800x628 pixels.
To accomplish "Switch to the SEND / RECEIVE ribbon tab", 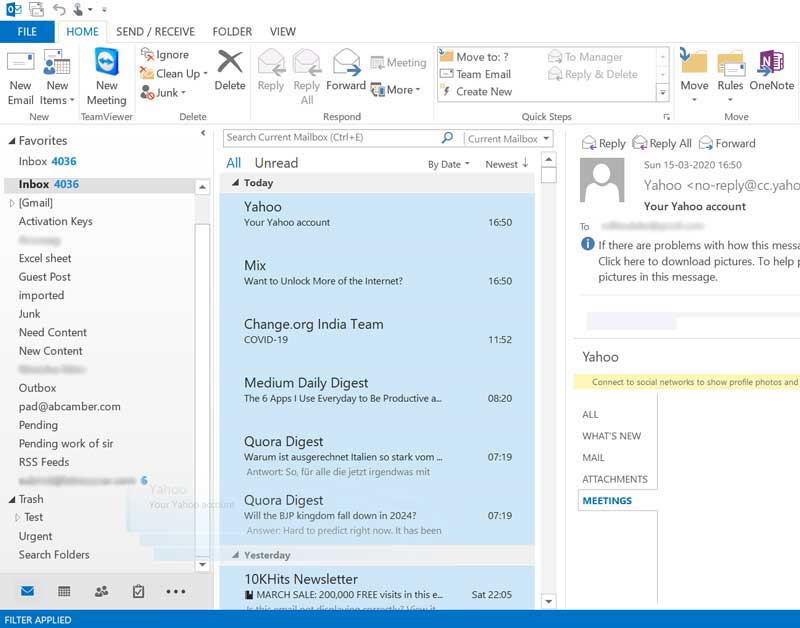I will (155, 31).
